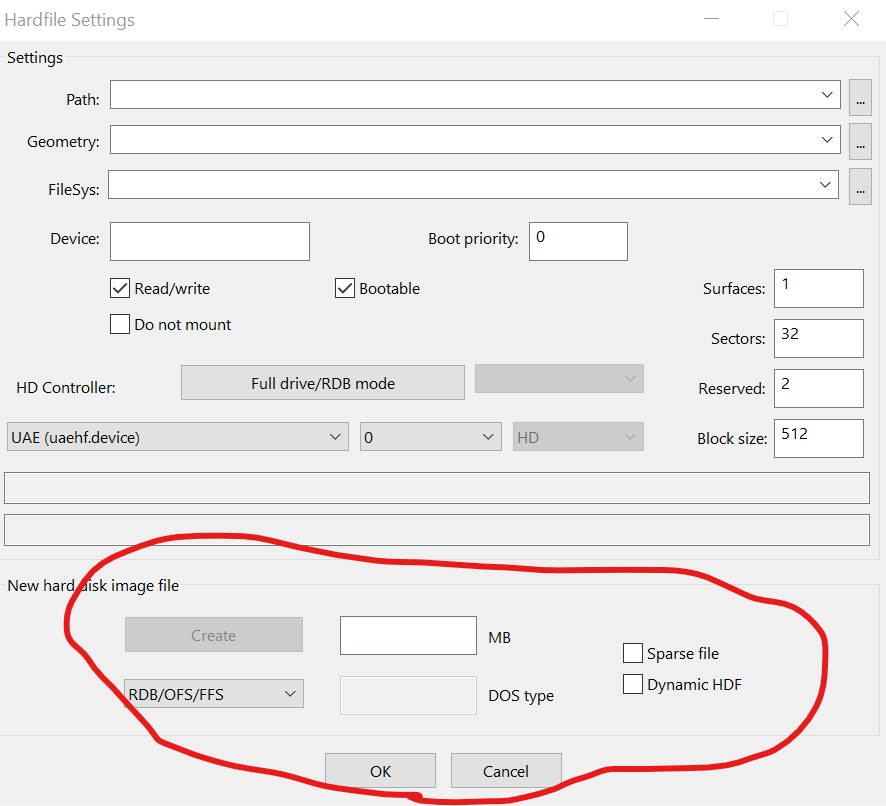
Task: Expand the Path dropdown list
Action: [827, 94]
